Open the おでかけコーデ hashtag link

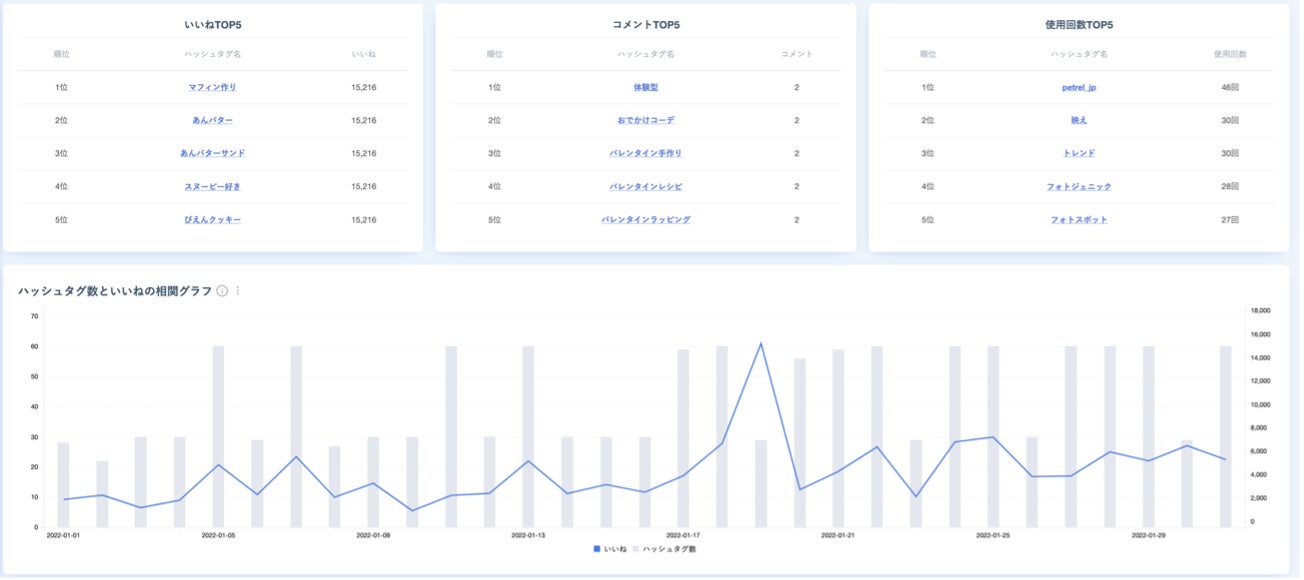click(645, 120)
